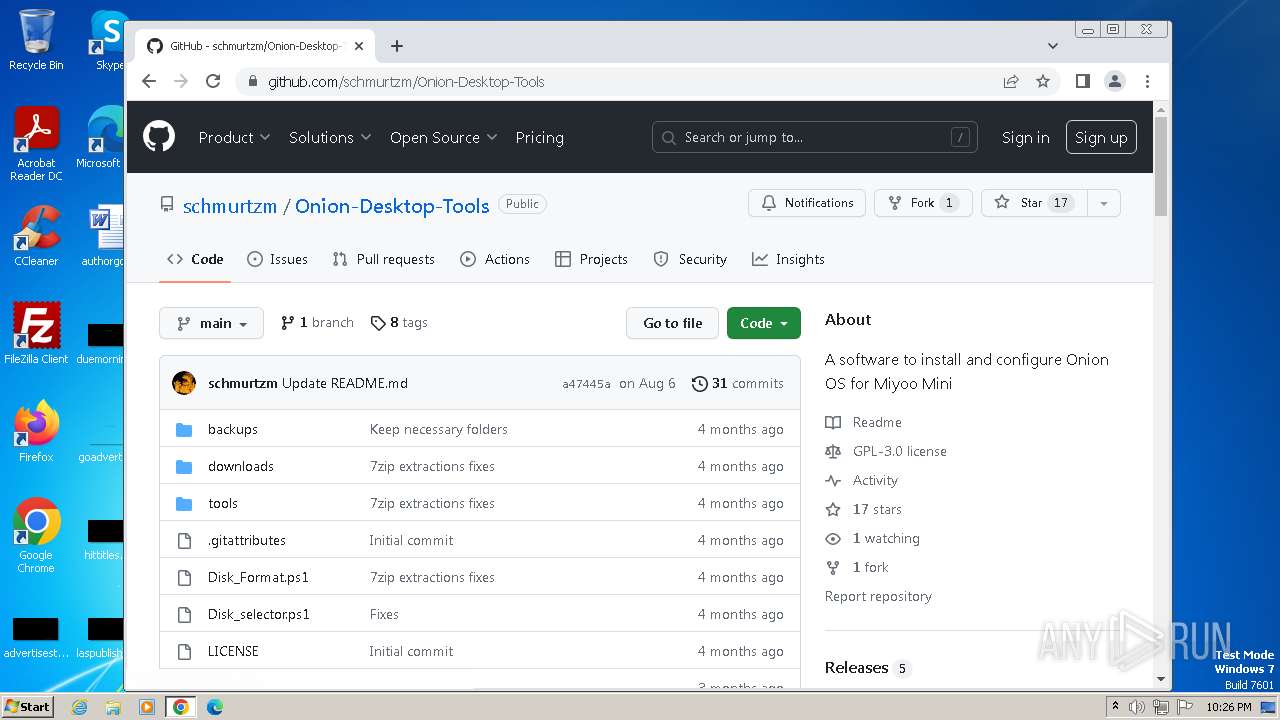Click in the Search or jump to field

click(x=814, y=137)
